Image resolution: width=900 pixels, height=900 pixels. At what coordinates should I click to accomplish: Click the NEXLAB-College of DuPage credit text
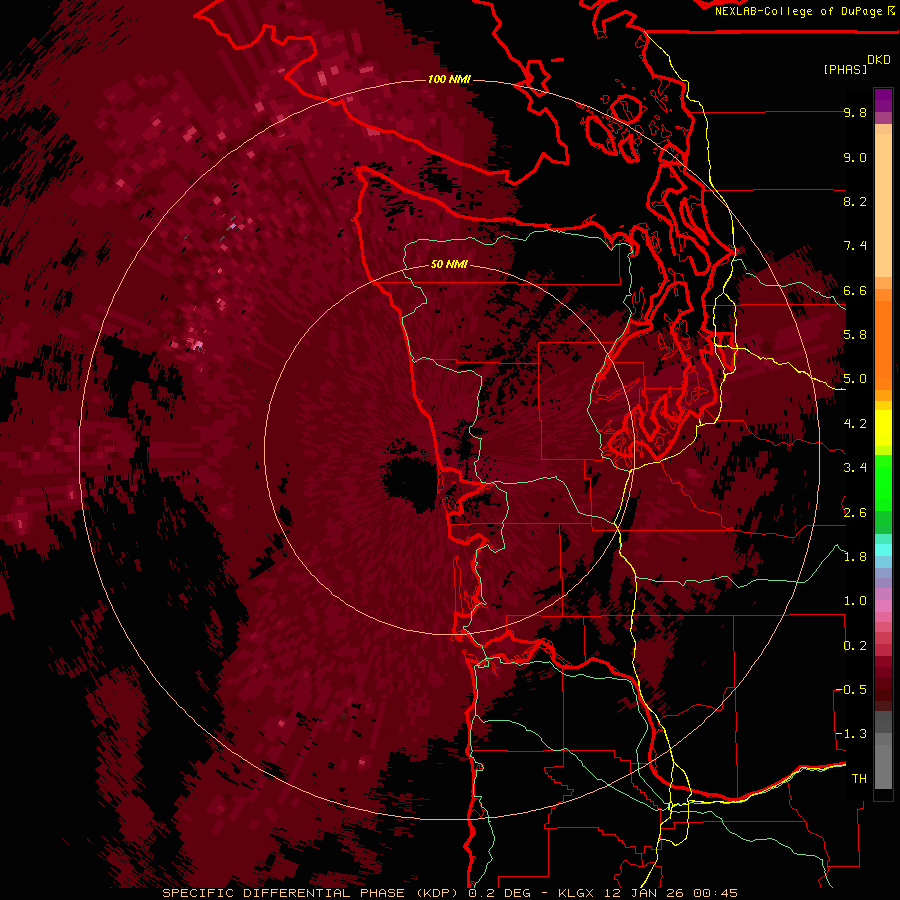pos(798,11)
